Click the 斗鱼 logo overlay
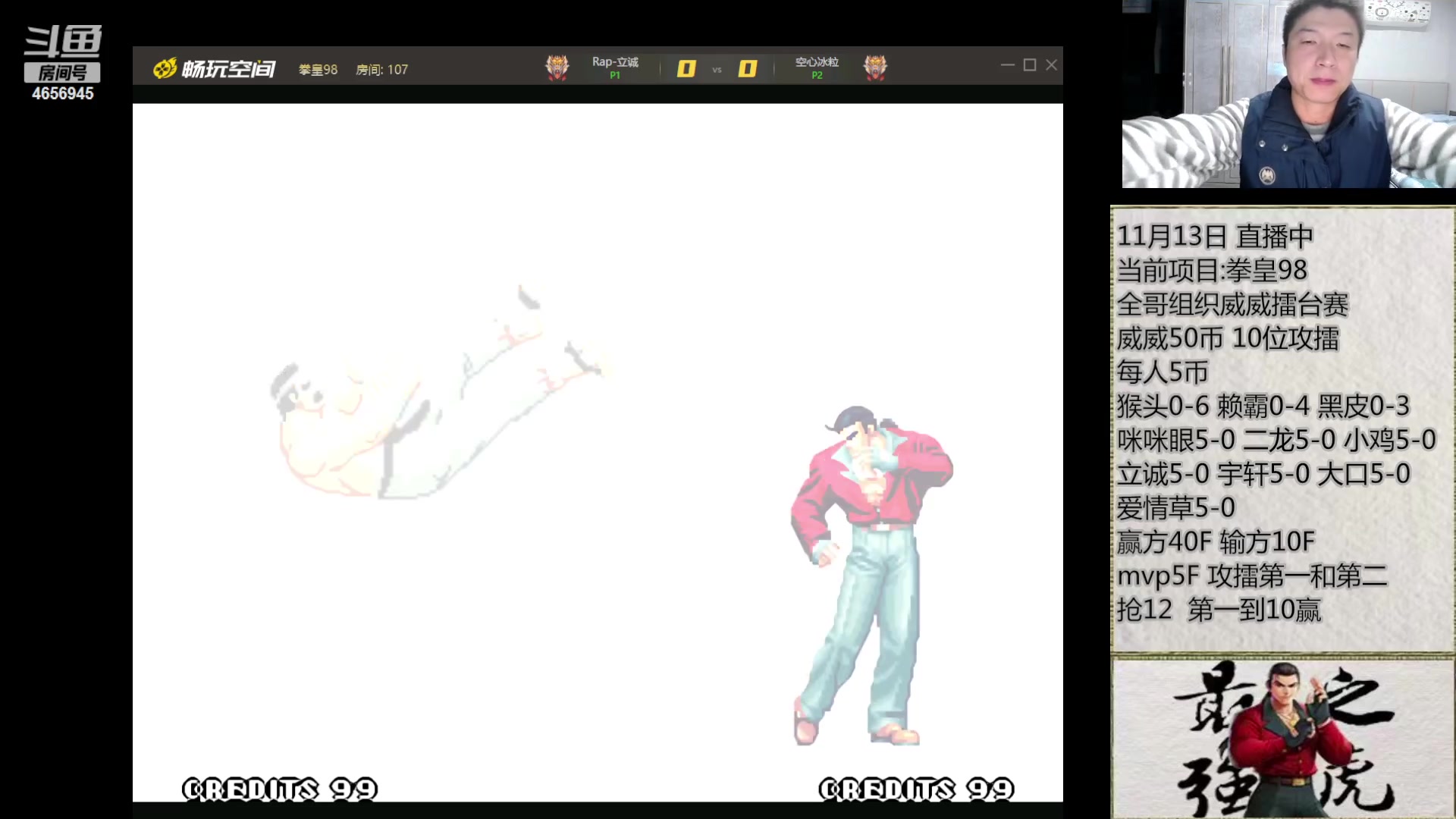The width and height of the screenshot is (1456, 819). [x=63, y=42]
